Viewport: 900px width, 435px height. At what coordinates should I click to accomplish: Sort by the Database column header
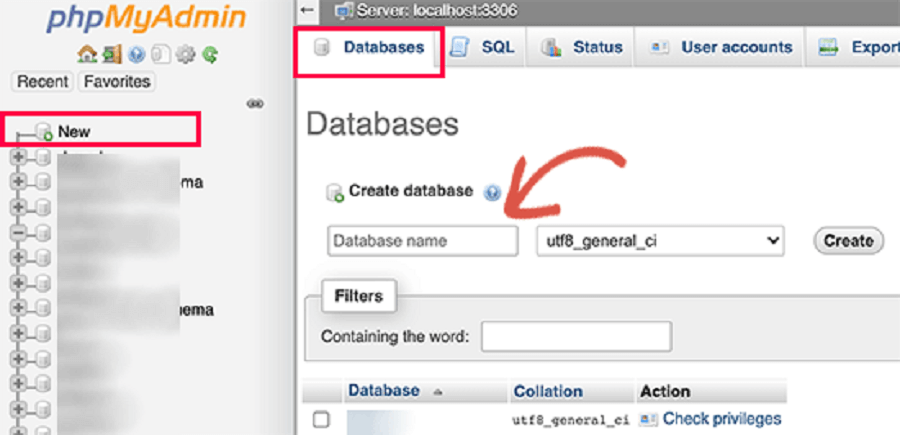click(x=384, y=391)
